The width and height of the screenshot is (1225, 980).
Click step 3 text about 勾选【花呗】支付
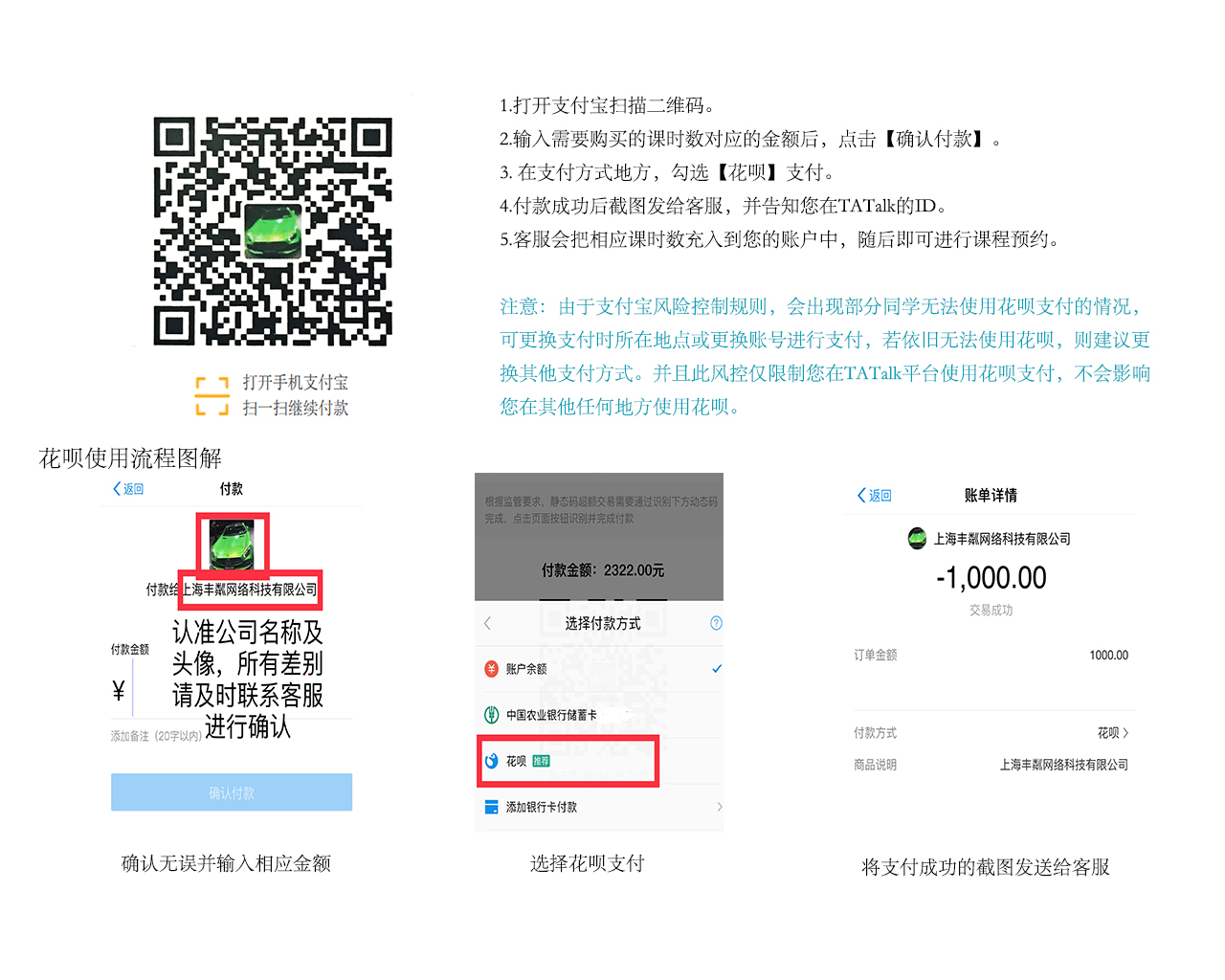[x=667, y=172]
